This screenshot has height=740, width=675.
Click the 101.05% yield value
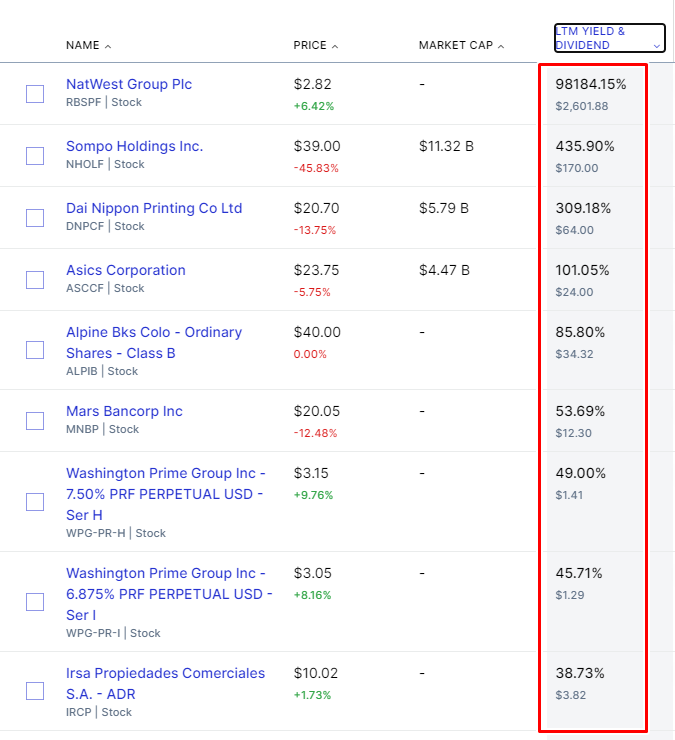click(582, 270)
